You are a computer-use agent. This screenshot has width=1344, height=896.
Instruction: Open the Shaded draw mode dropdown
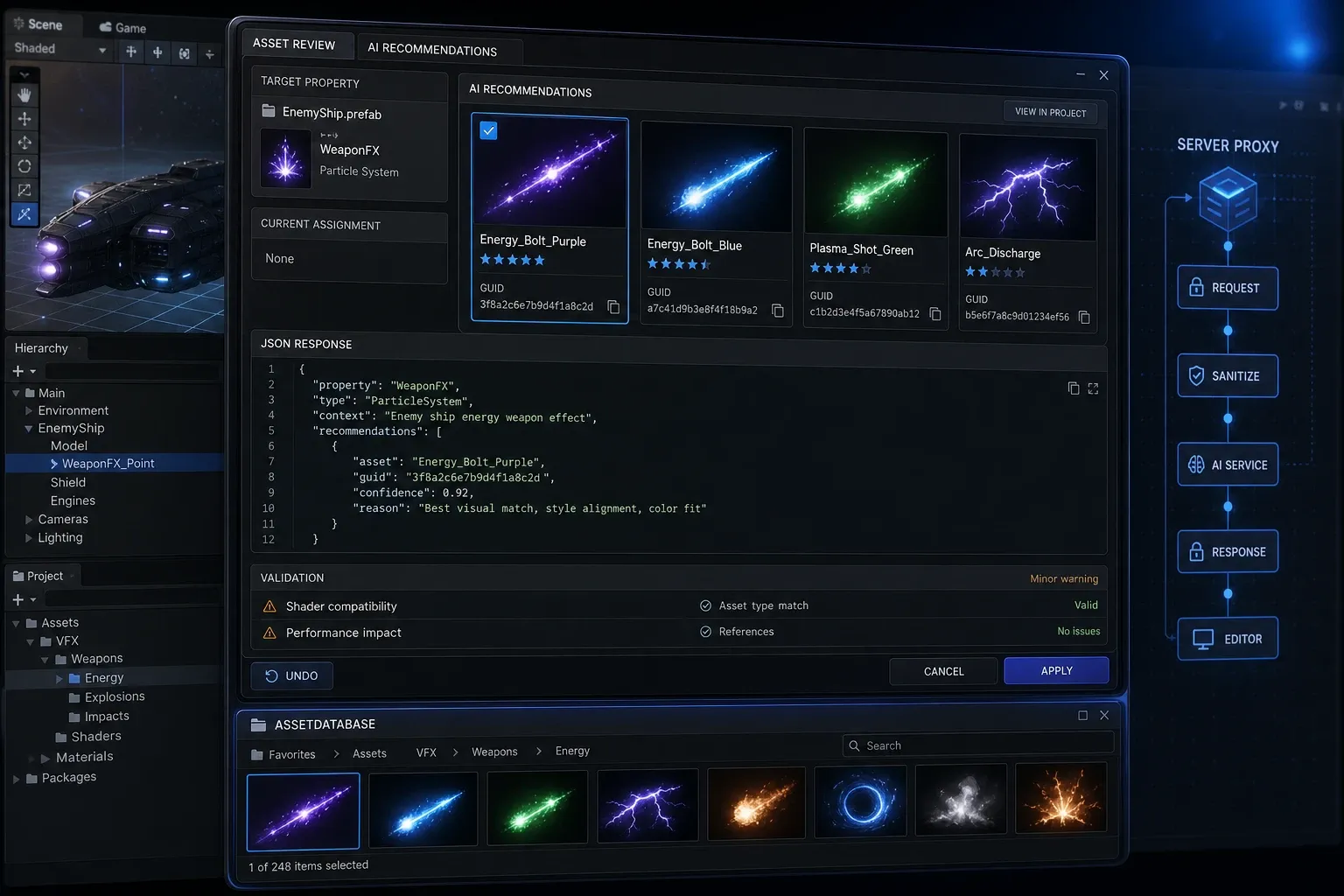coord(59,49)
